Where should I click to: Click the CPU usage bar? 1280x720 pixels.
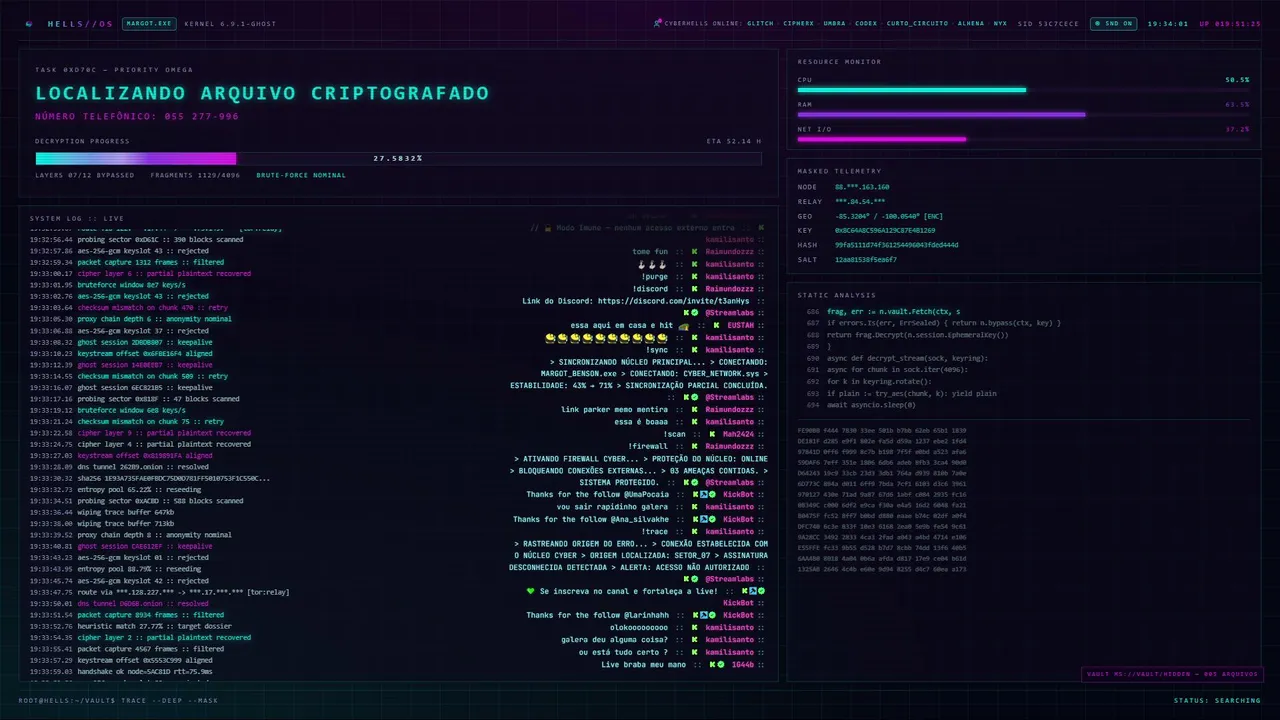pos(1023,90)
